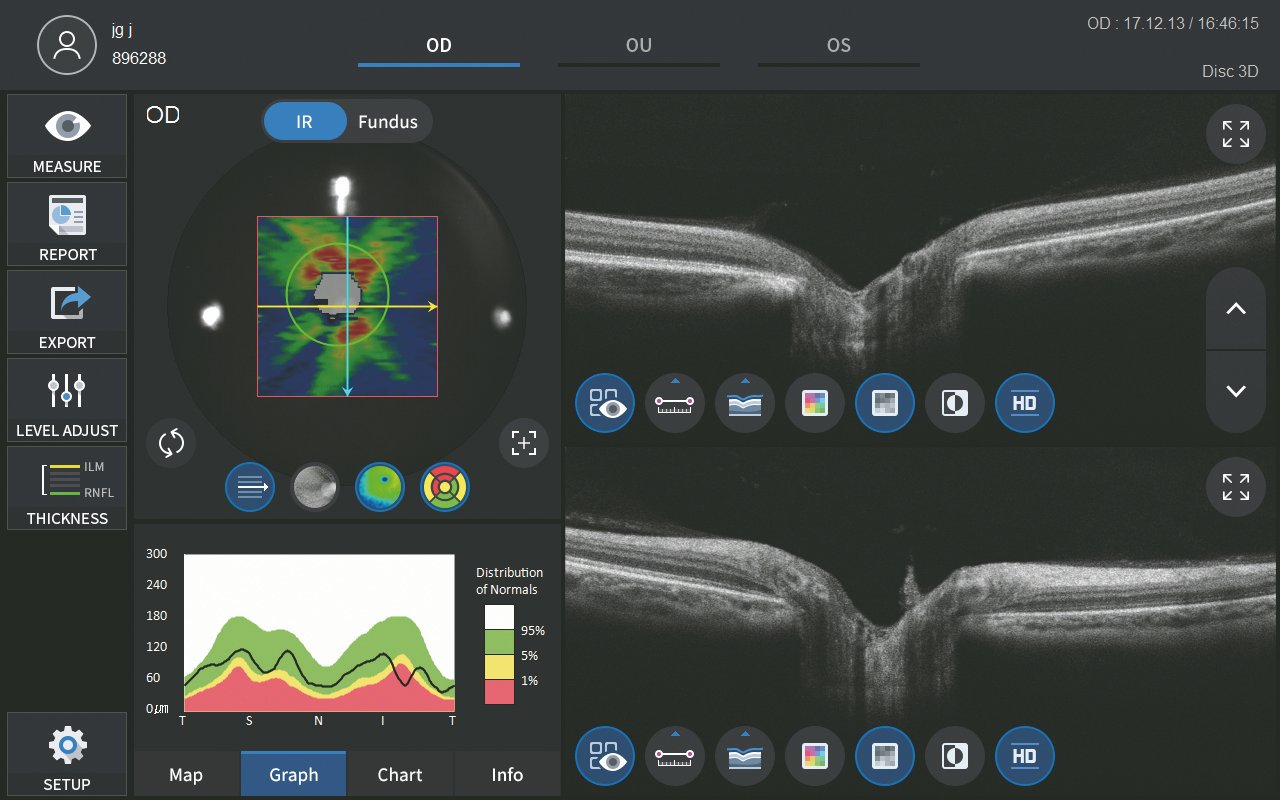Click the red 1% distribution swatch
Viewport: 1280px width, 800px height.
coord(499,691)
